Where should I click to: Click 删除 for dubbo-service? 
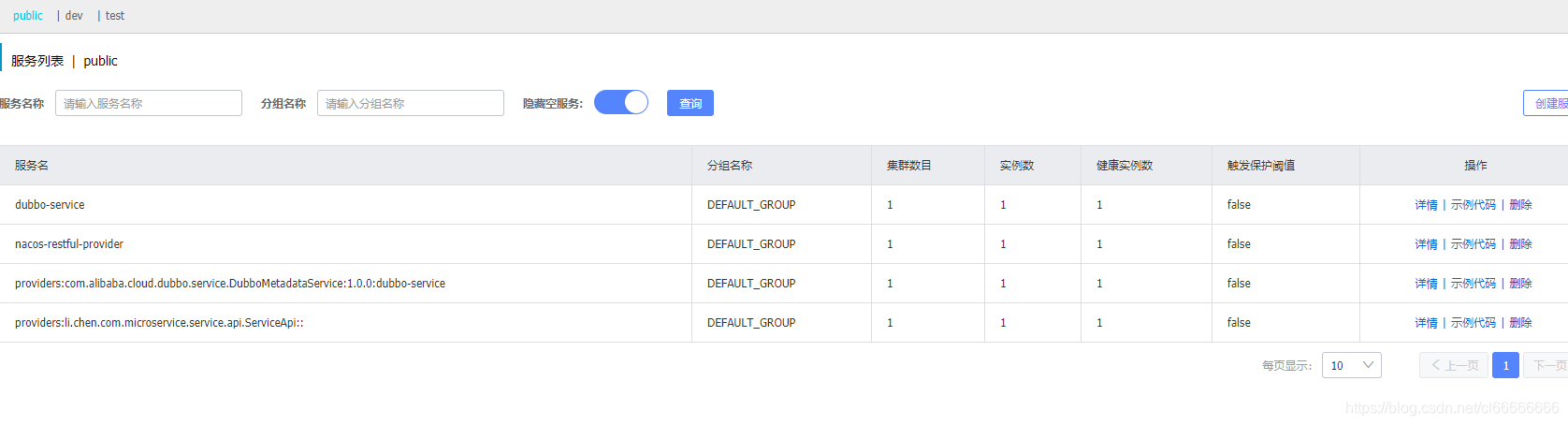click(1521, 205)
